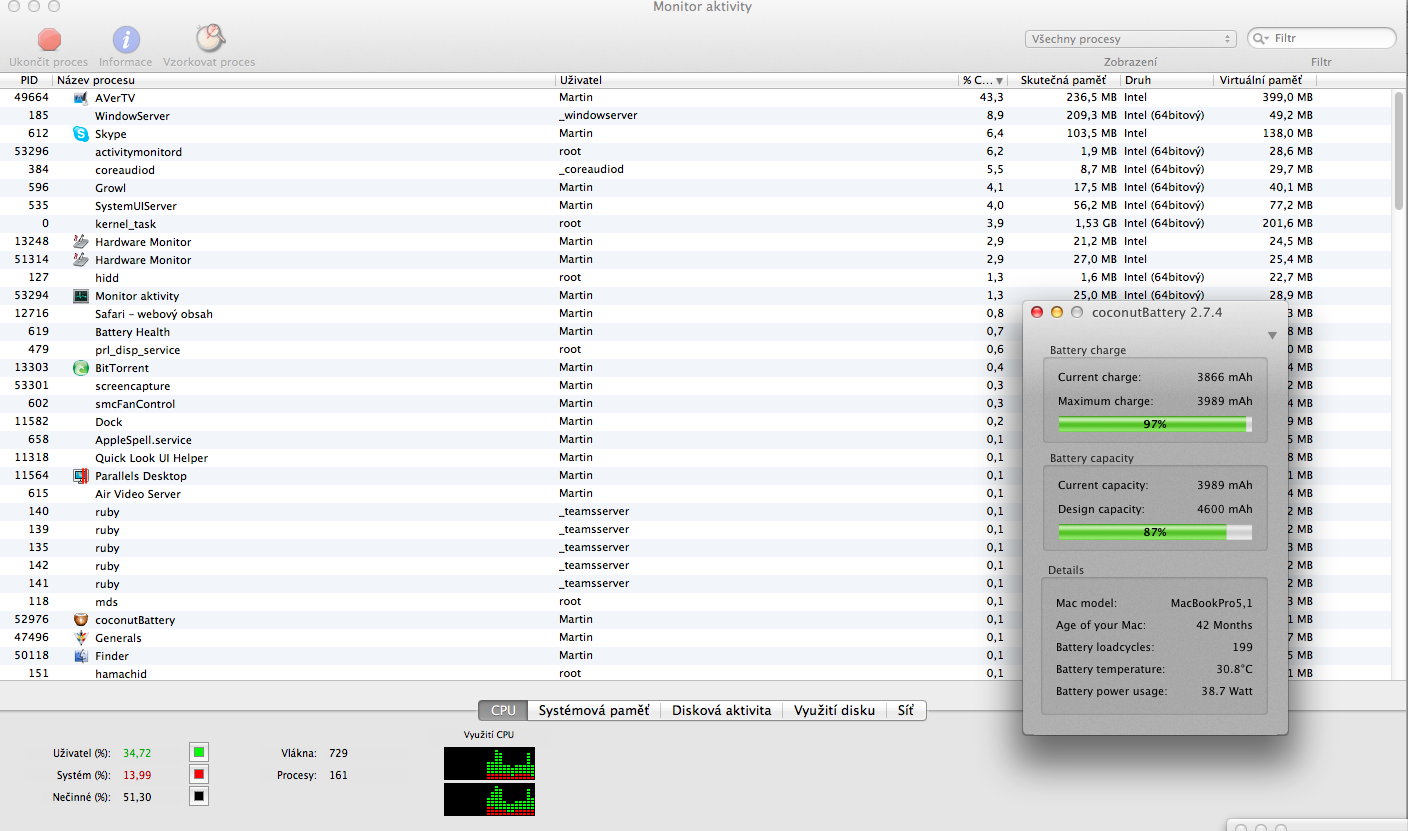This screenshot has height=831, width=1408.
Task: Select the kernel_task process row
Action: [x=696, y=224]
